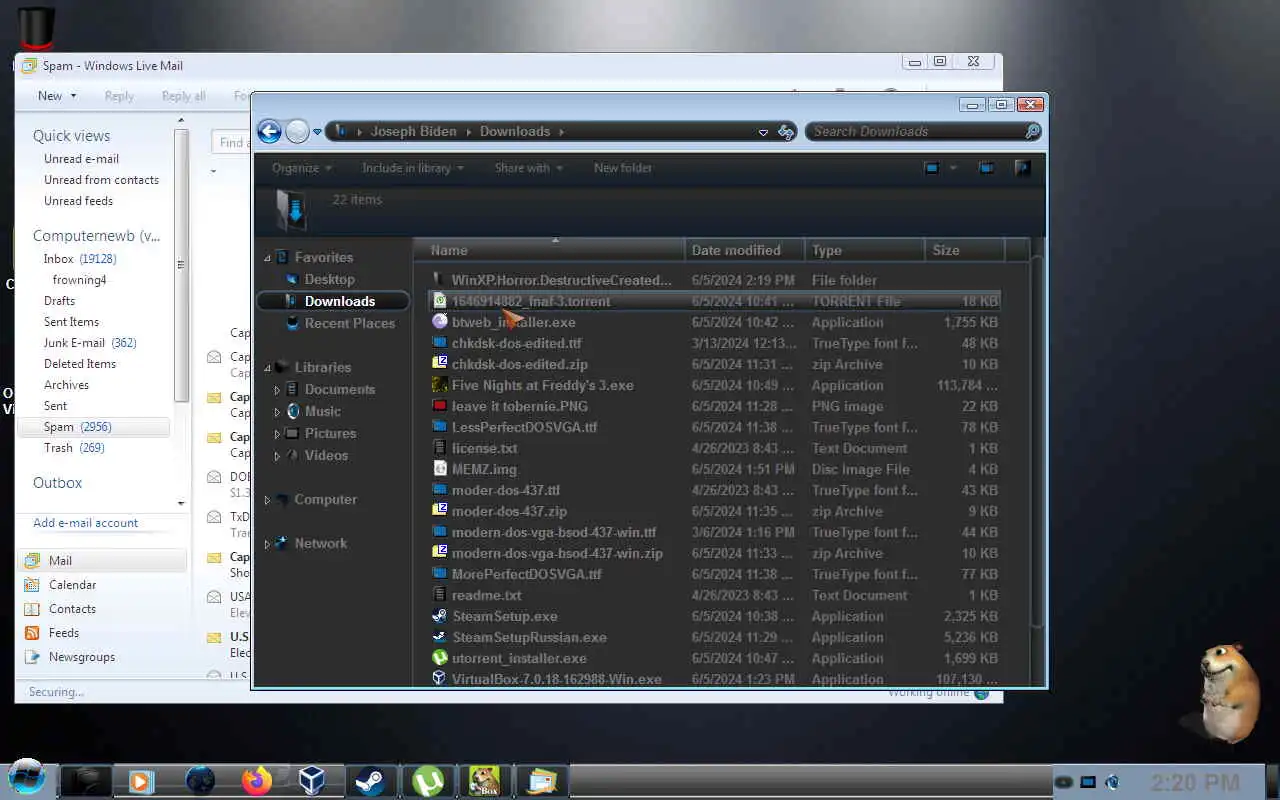Image resolution: width=1280 pixels, height=800 pixels.
Task: Select Recent Places under Favorites
Action: pyautogui.click(x=350, y=323)
